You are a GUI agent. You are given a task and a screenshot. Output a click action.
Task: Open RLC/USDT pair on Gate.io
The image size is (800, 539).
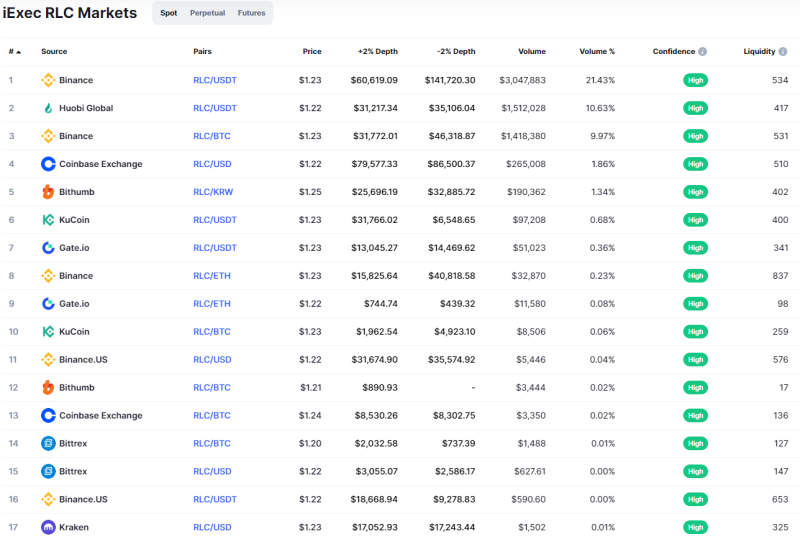(x=215, y=248)
